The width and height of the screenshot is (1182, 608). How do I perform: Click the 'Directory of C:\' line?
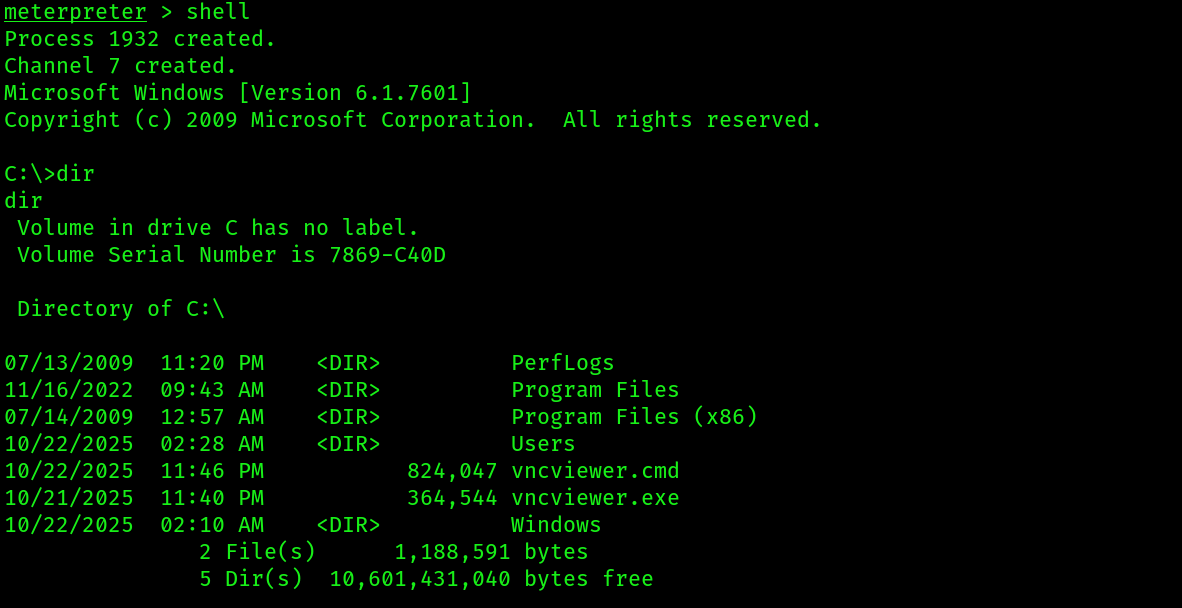pyautogui.click(x=121, y=309)
